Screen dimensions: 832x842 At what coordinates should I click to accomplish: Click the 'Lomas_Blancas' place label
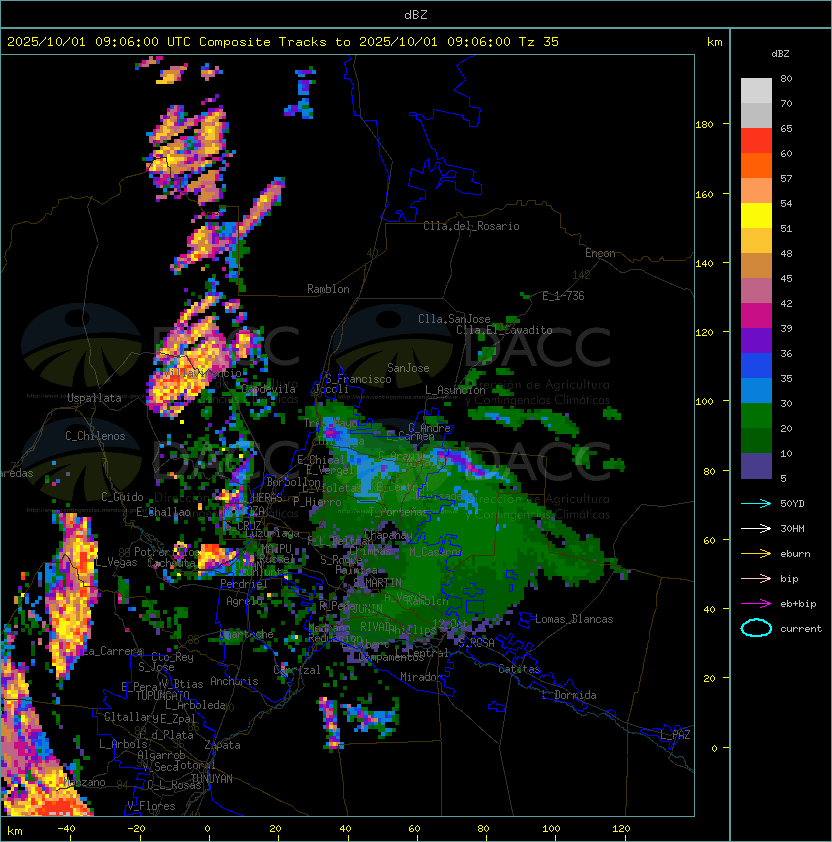[574, 619]
